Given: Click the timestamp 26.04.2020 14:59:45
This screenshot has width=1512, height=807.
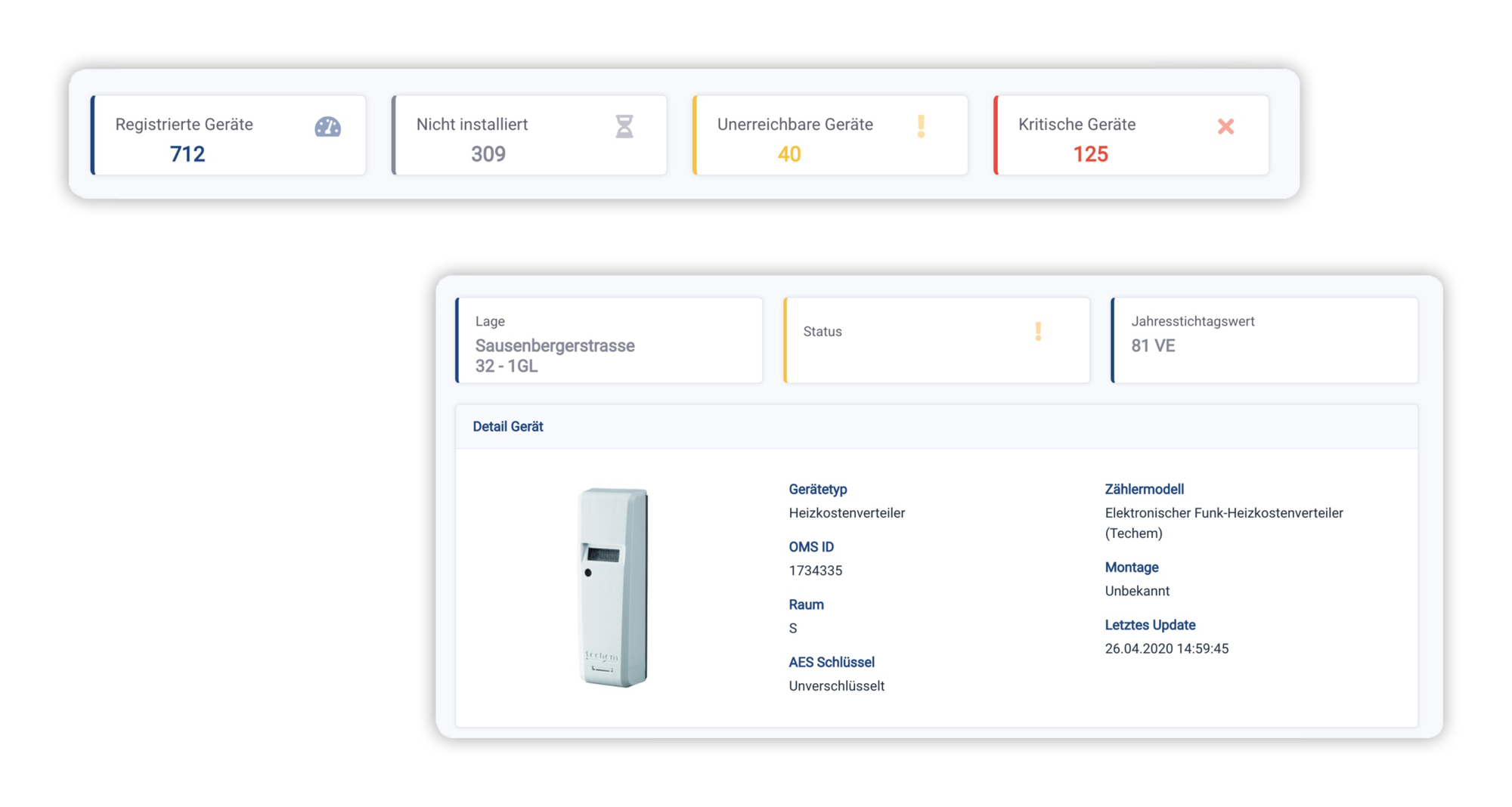Looking at the screenshot, I should (x=1167, y=648).
